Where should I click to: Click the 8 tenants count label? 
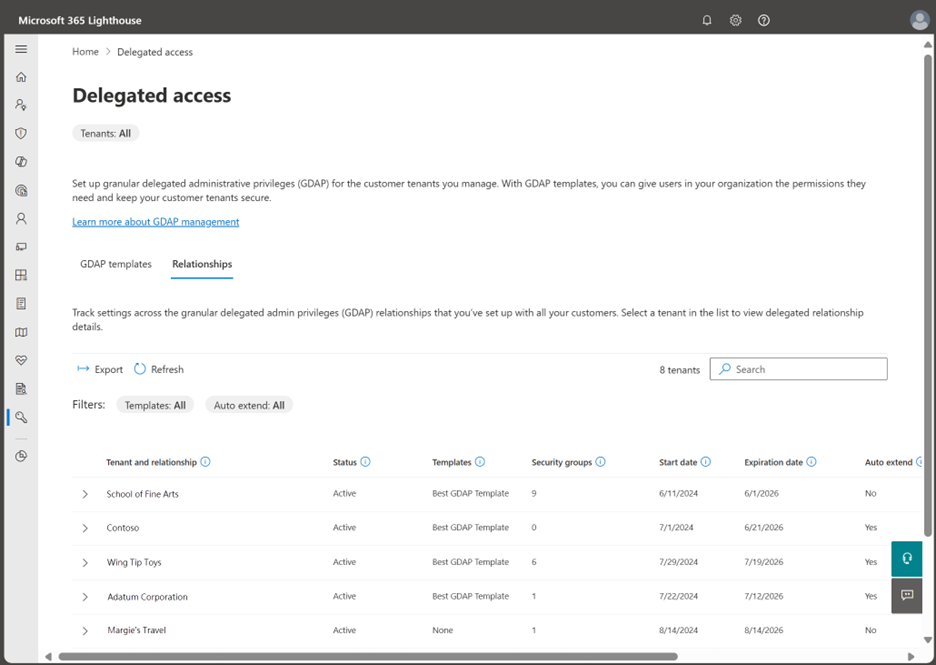[679, 370]
